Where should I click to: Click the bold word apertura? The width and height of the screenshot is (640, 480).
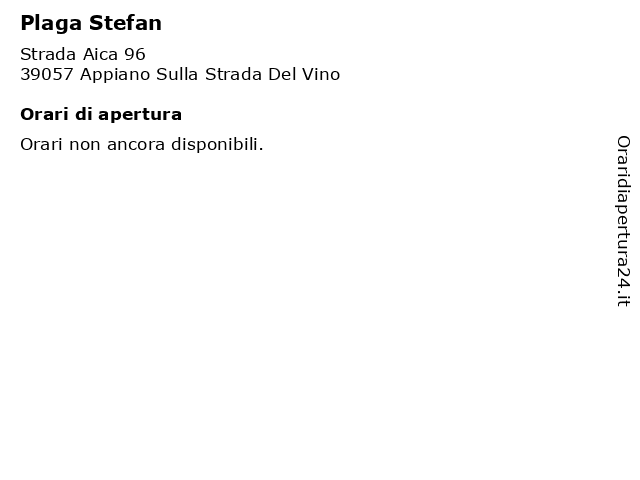[140, 116]
